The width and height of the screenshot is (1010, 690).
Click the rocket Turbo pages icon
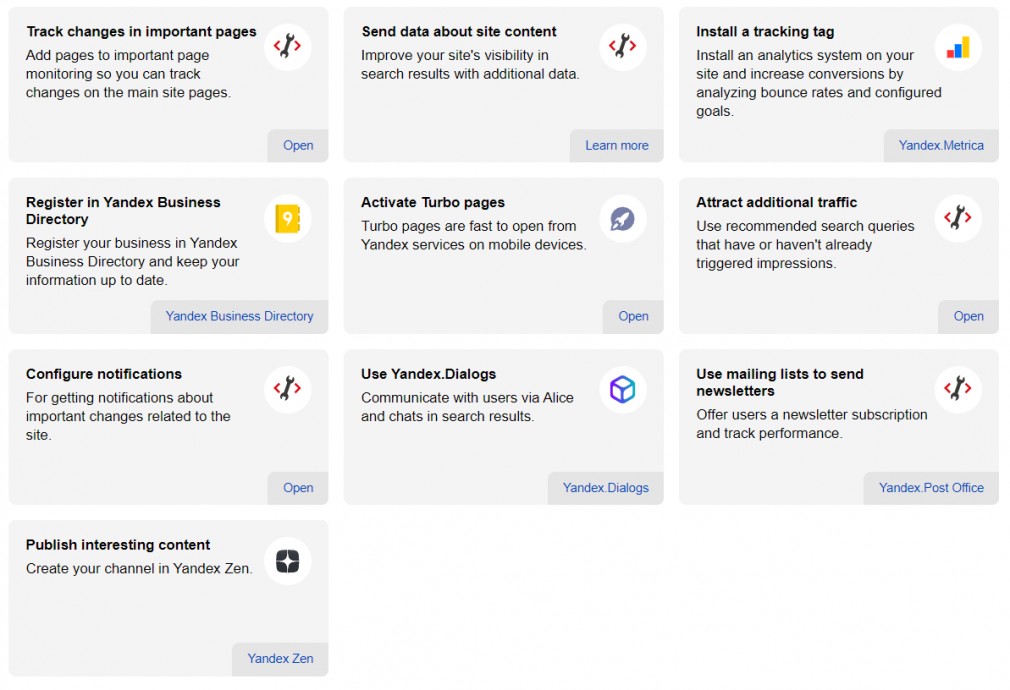623,218
